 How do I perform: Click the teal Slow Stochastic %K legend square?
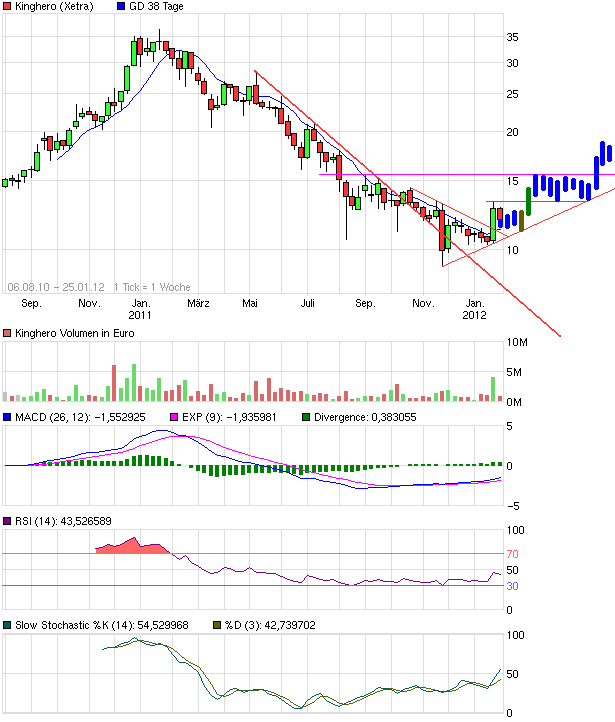tap(7, 625)
